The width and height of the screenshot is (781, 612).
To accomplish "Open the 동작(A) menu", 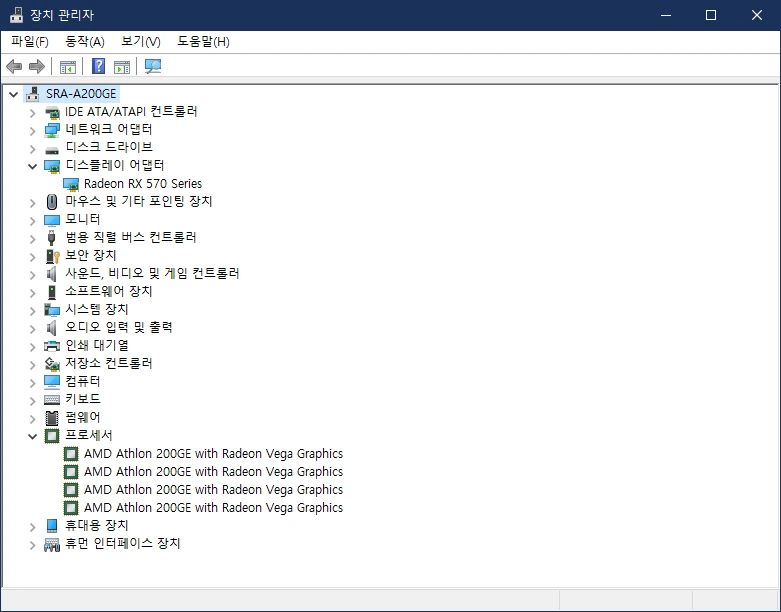I will pos(85,42).
